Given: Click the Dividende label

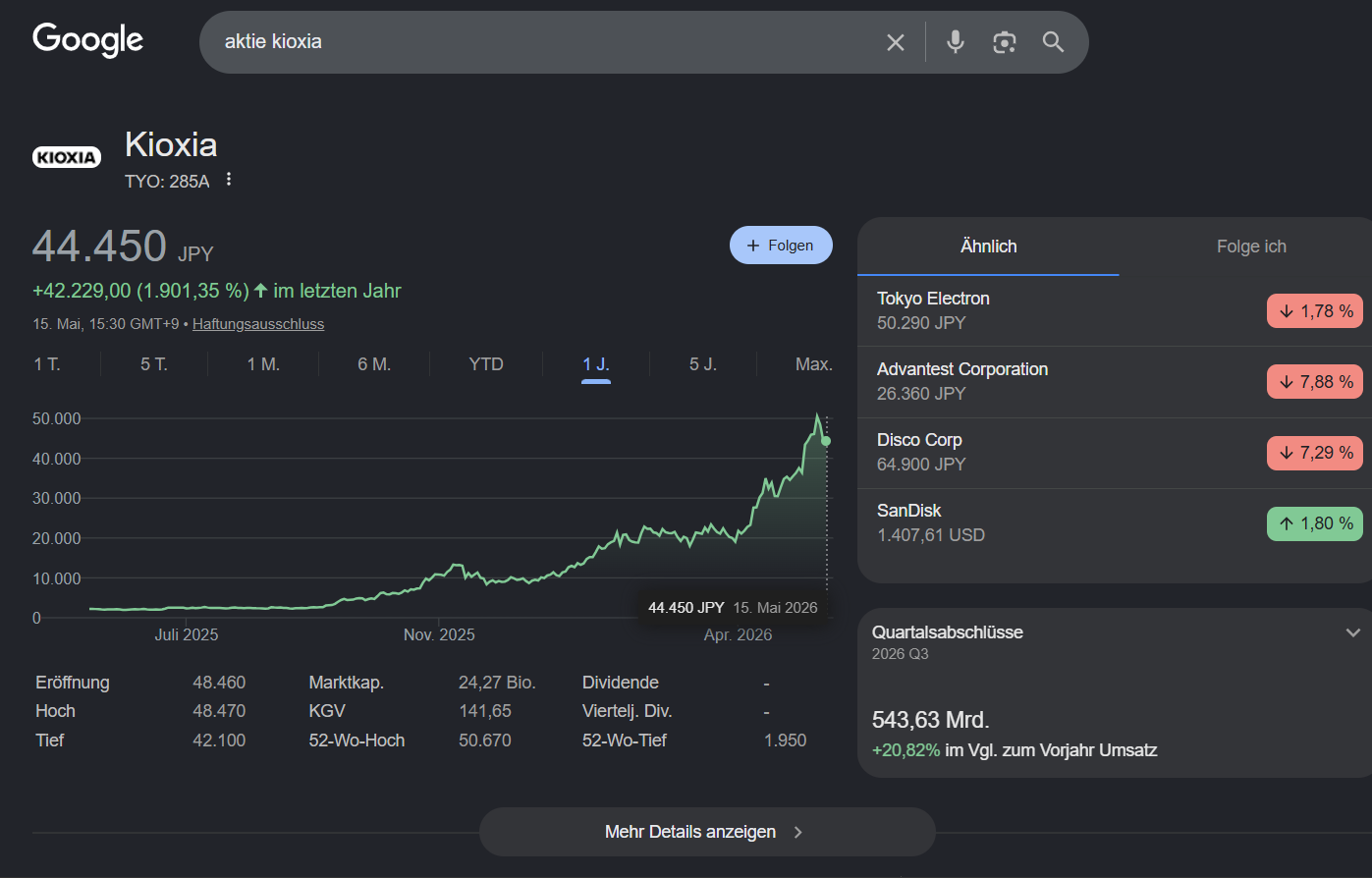Looking at the screenshot, I should [621, 683].
